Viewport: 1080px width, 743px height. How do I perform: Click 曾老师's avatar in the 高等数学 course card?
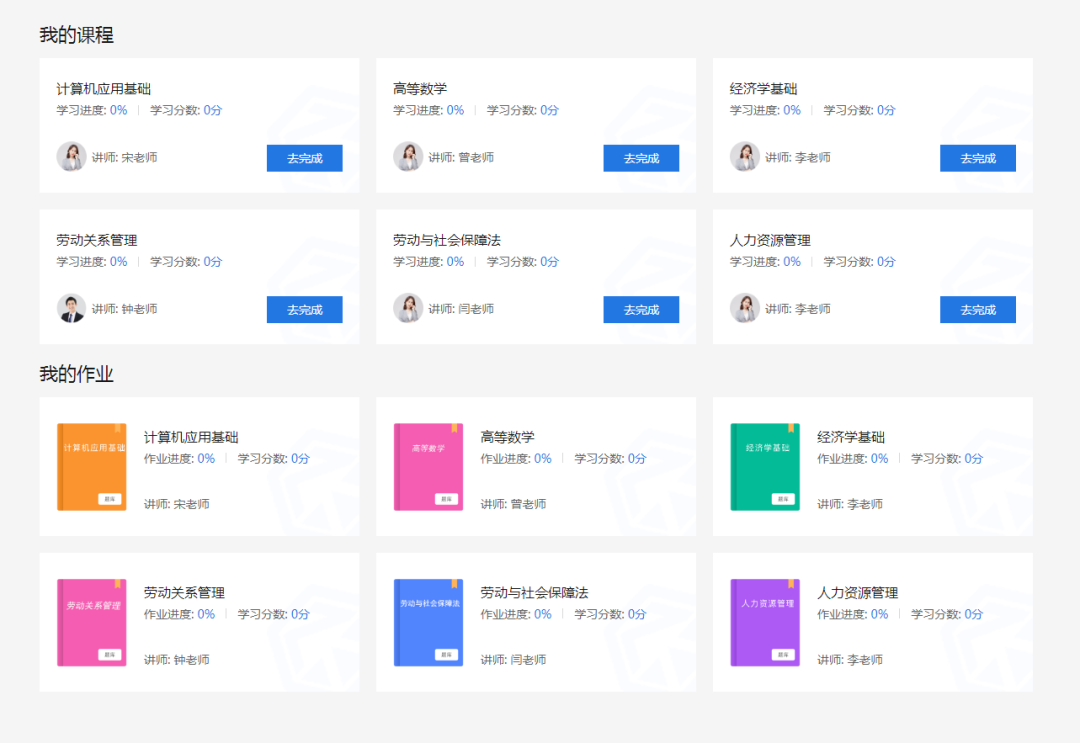pyautogui.click(x=408, y=157)
